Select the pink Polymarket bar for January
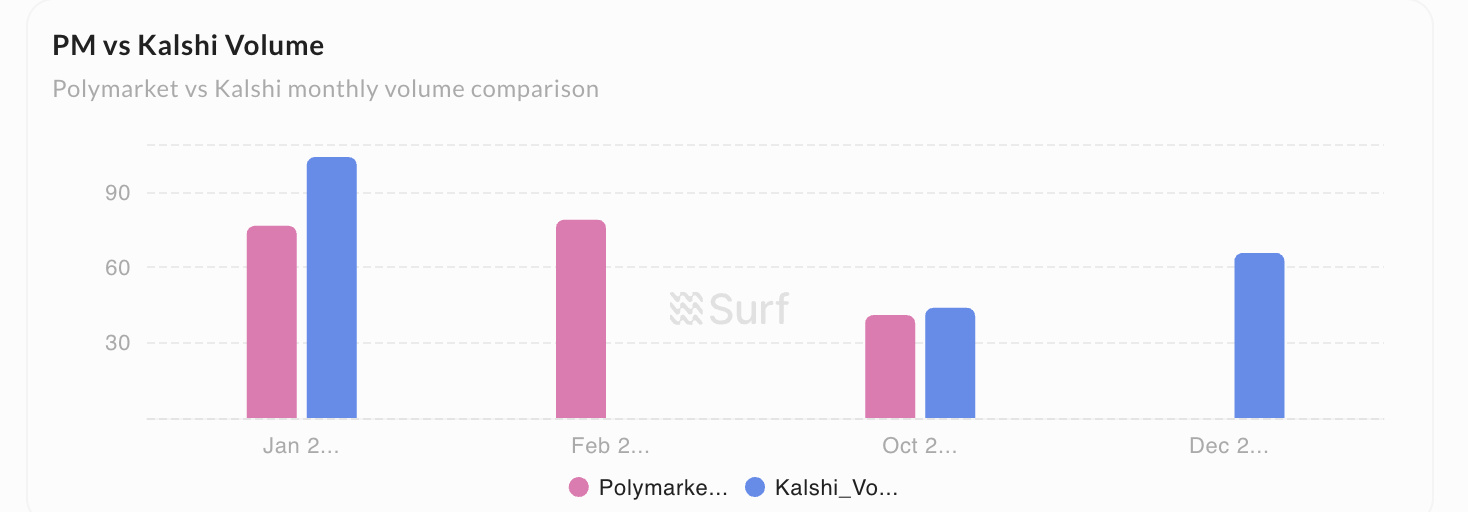Screen dimensions: 1468x512 point(272,322)
